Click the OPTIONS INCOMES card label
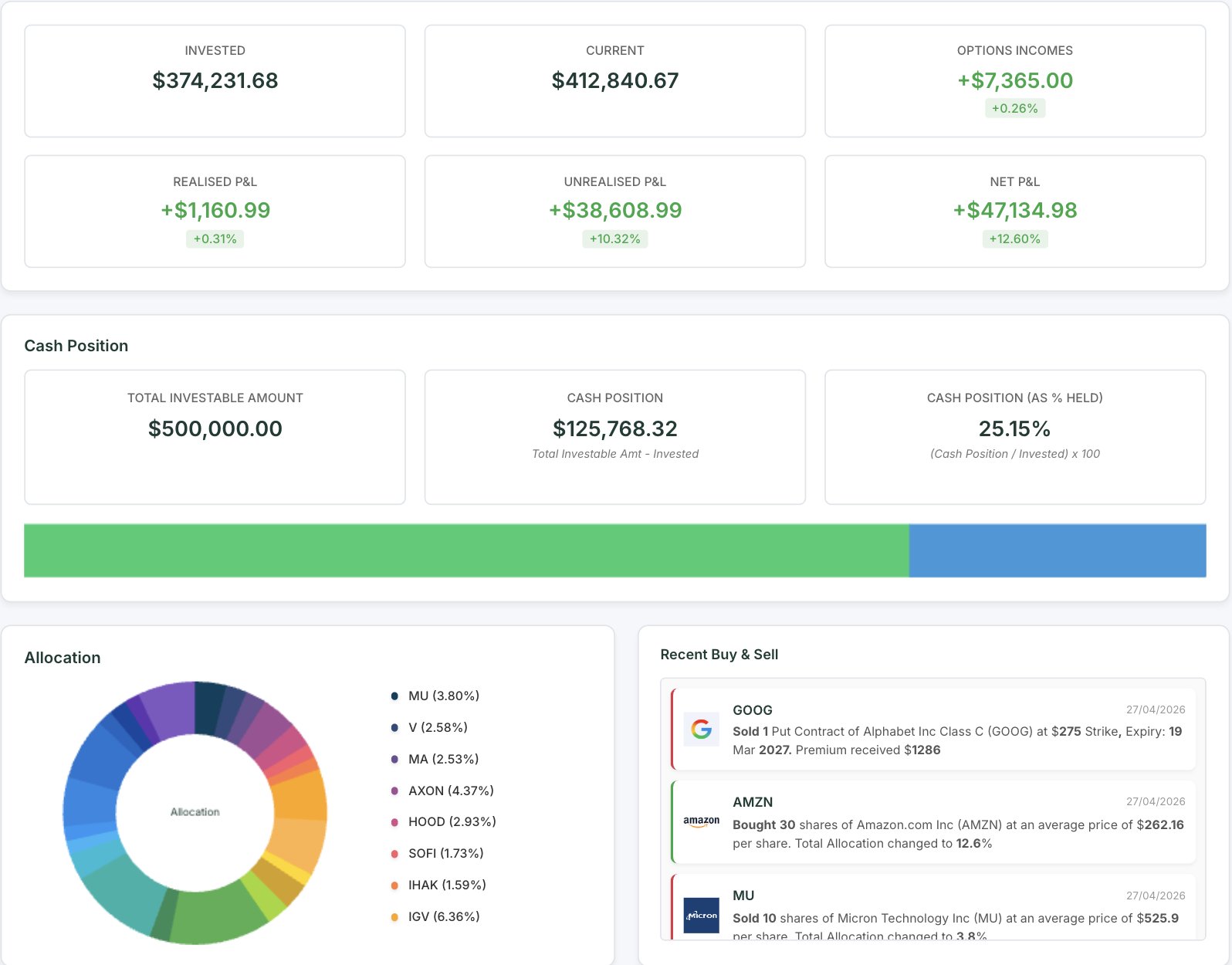The width and height of the screenshot is (1232, 965). [x=1015, y=50]
